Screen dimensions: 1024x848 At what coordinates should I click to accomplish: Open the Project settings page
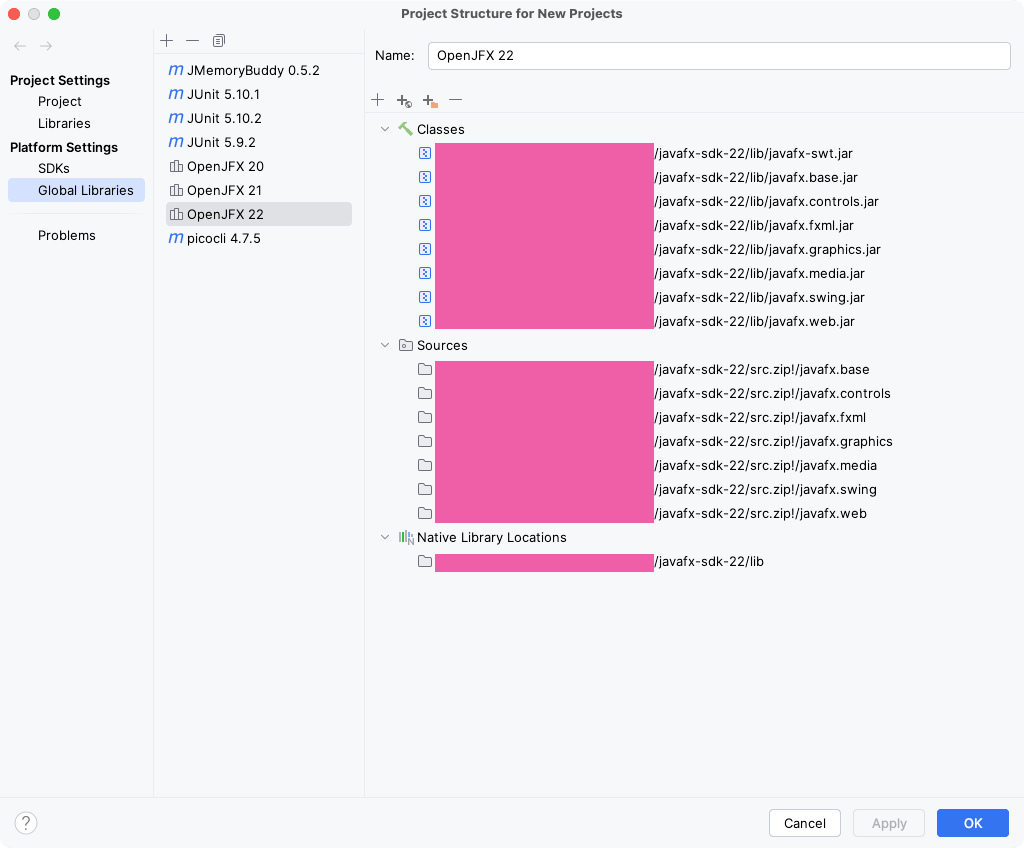pyautogui.click(x=59, y=101)
